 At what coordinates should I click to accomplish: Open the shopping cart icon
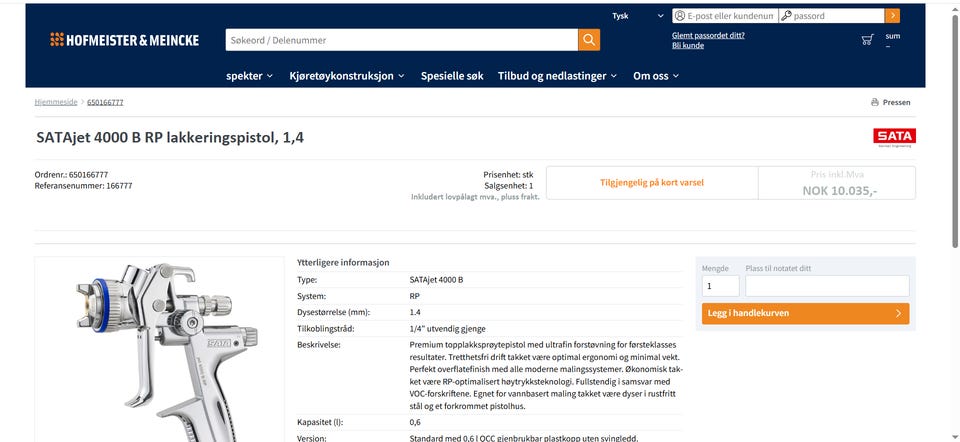click(x=867, y=40)
